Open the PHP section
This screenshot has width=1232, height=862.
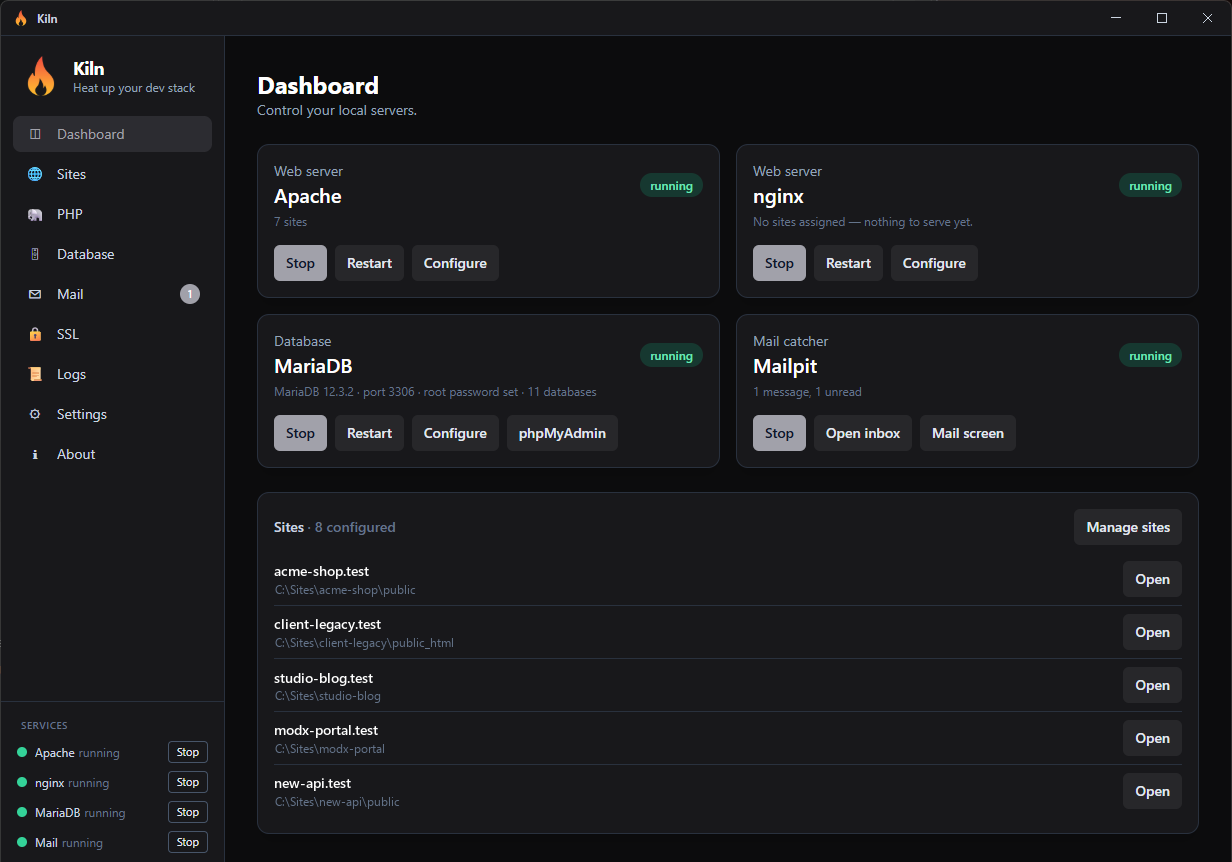[x=112, y=214]
